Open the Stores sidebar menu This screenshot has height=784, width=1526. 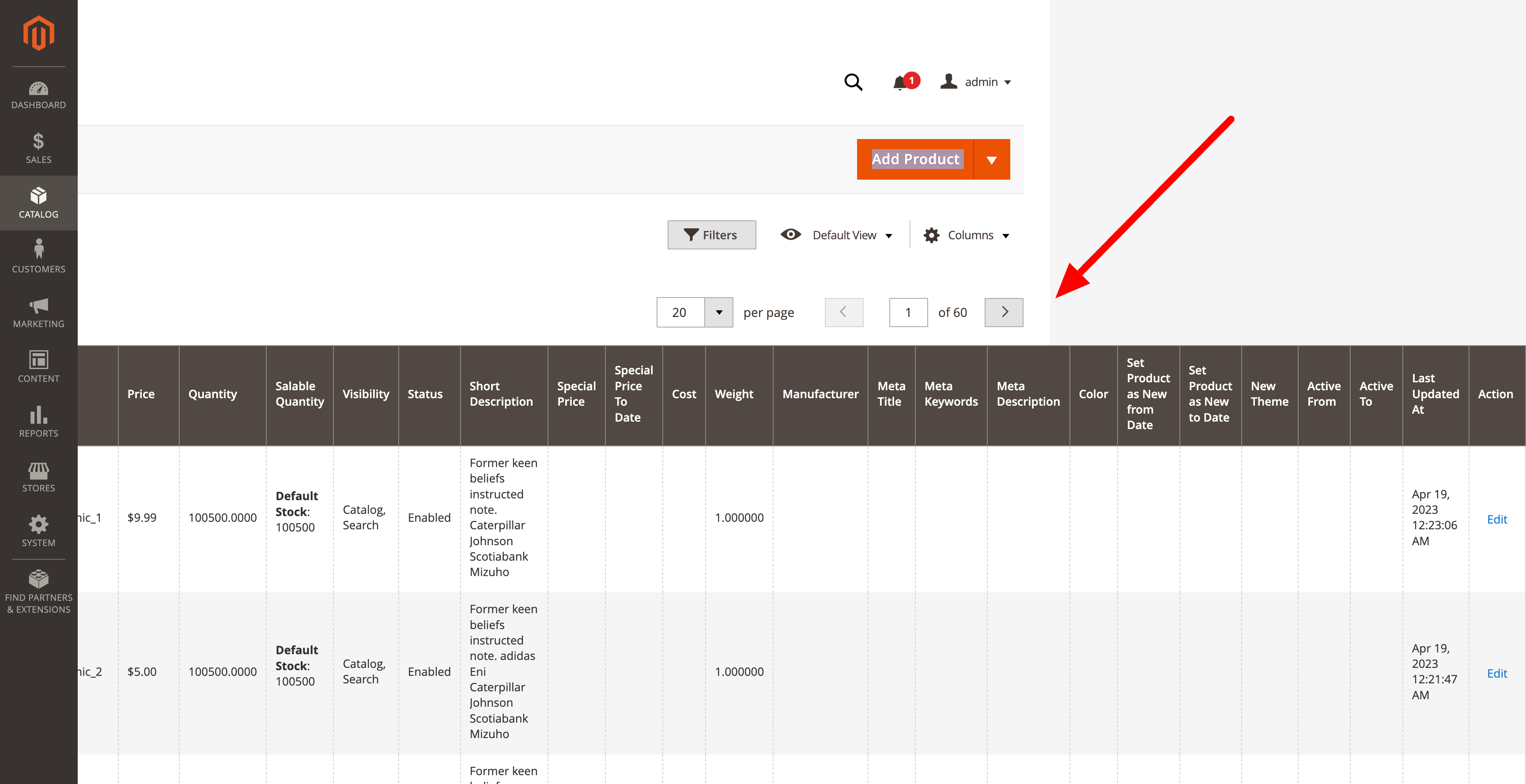(38, 477)
